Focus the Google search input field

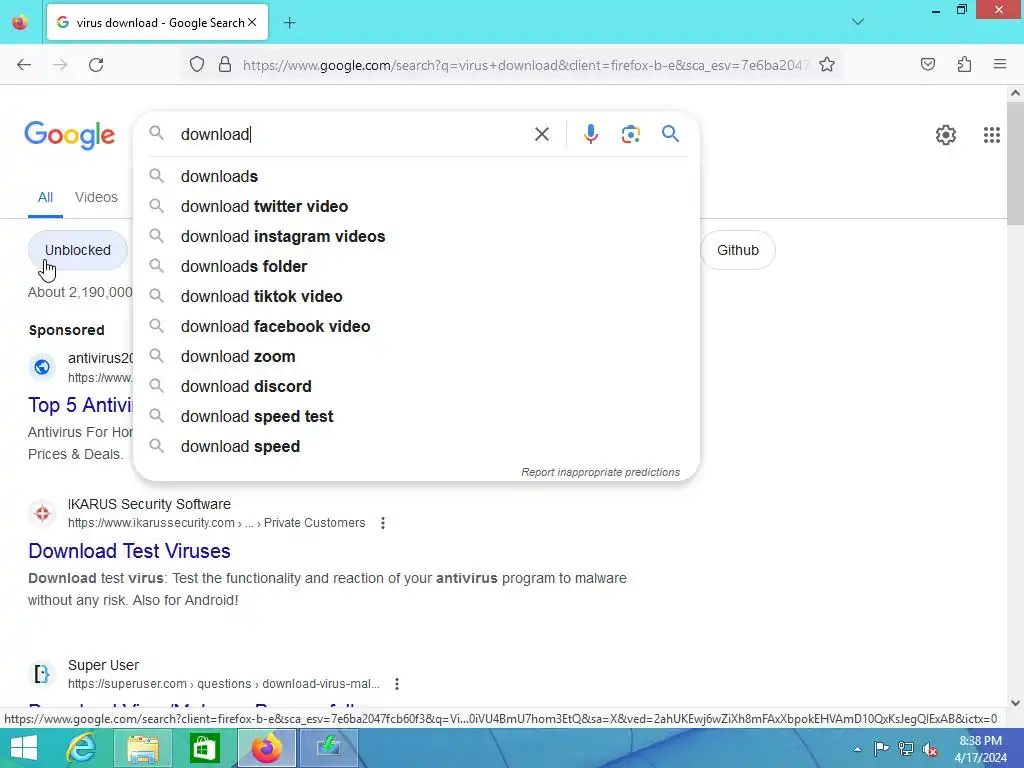[x=353, y=135]
